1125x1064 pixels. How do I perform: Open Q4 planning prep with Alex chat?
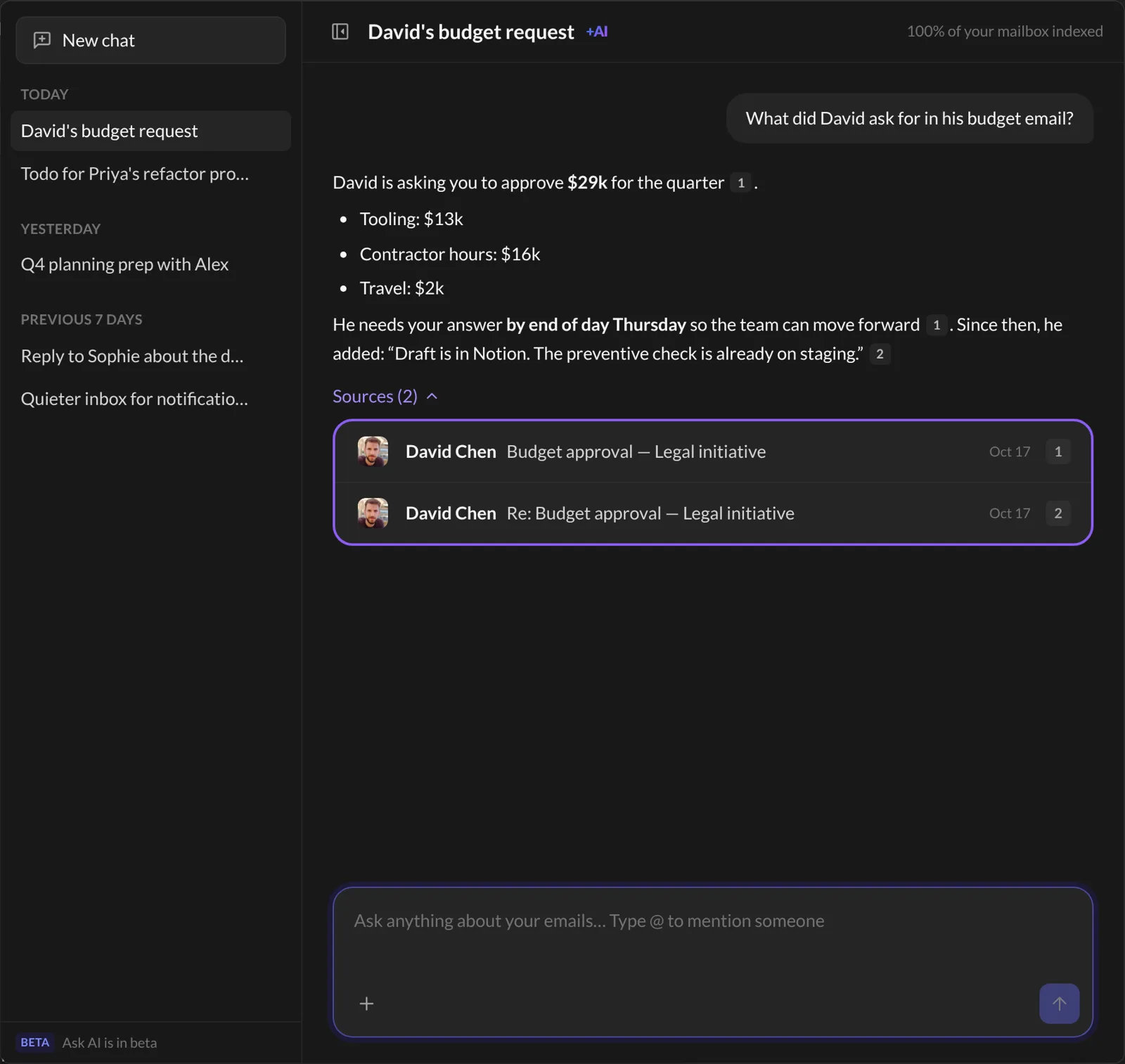coord(150,264)
